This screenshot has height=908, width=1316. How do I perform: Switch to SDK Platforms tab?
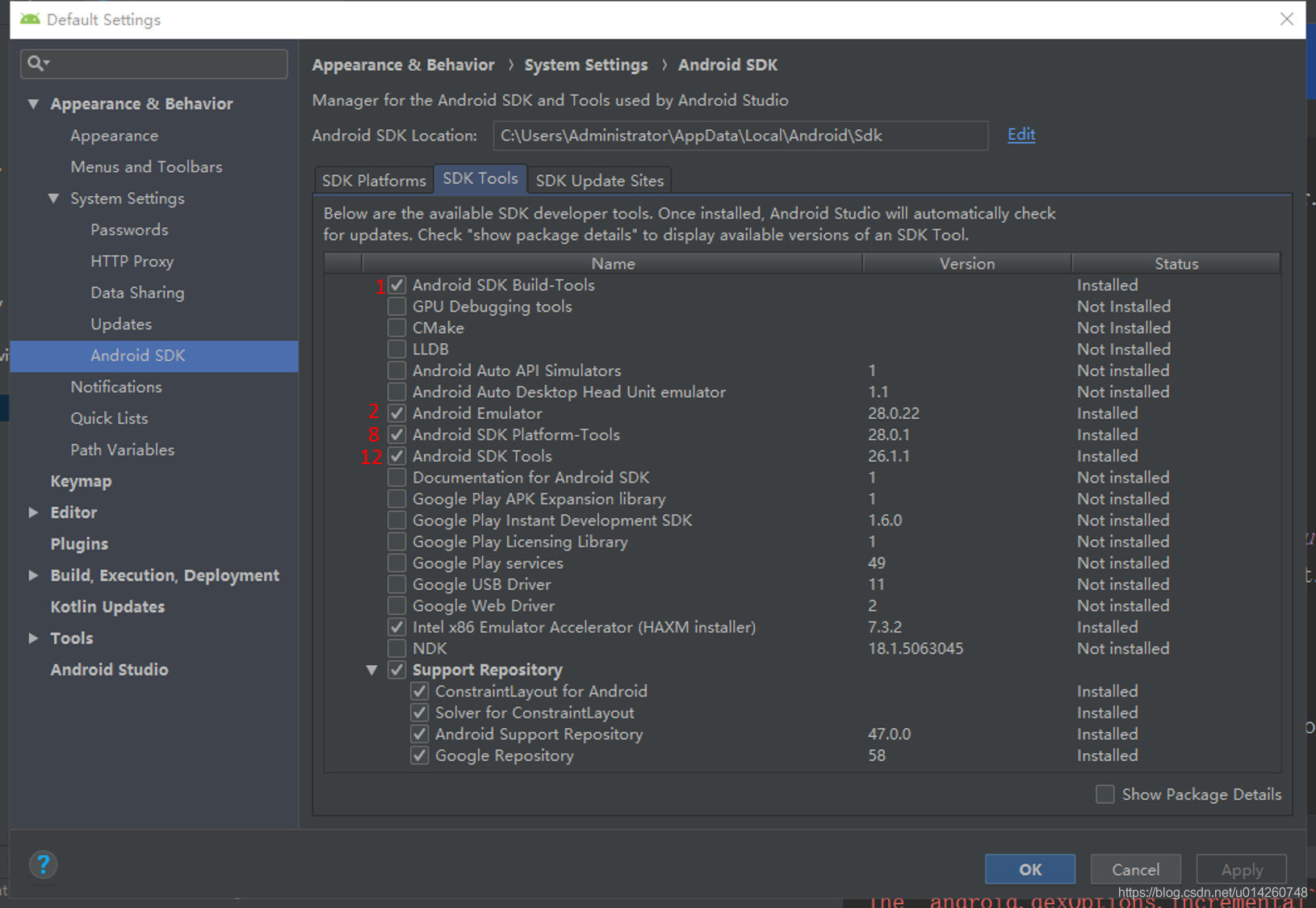point(374,180)
